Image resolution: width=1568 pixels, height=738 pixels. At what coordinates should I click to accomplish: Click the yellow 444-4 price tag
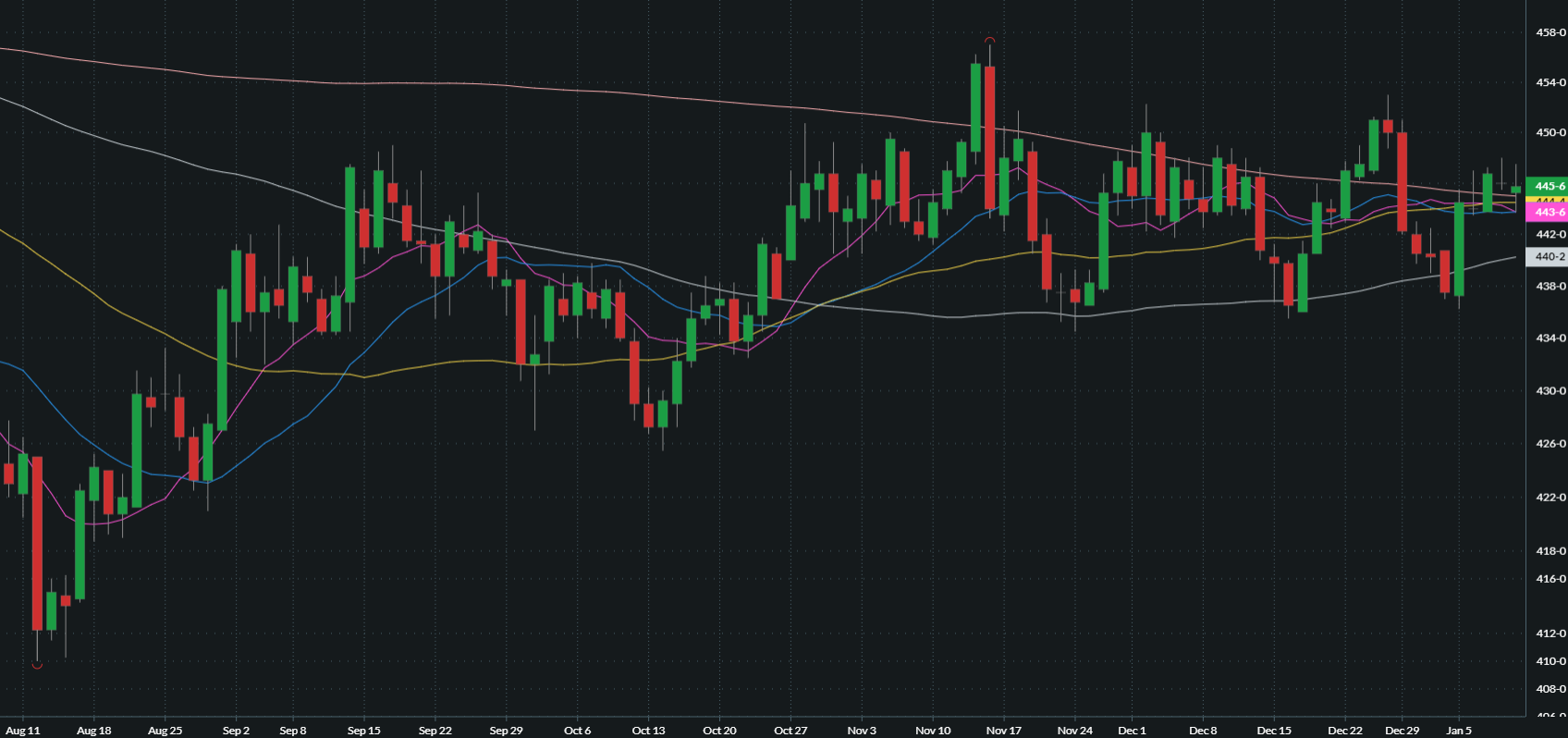click(1546, 200)
